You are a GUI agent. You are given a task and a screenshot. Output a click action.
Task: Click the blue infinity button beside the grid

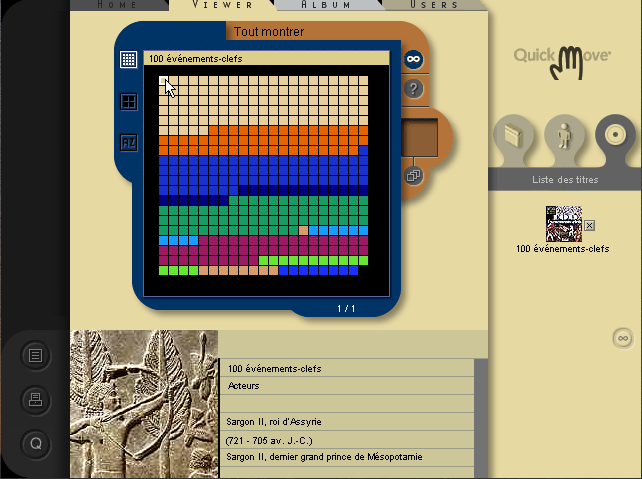coord(414,60)
